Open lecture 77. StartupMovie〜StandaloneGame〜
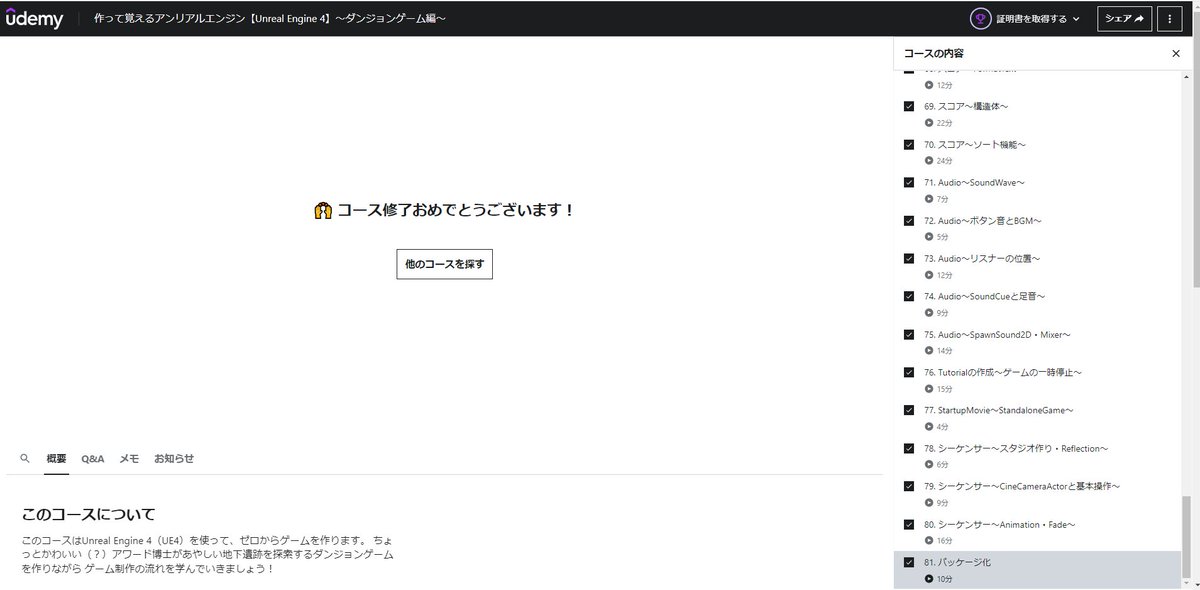The image size is (1200, 590). click(999, 410)
